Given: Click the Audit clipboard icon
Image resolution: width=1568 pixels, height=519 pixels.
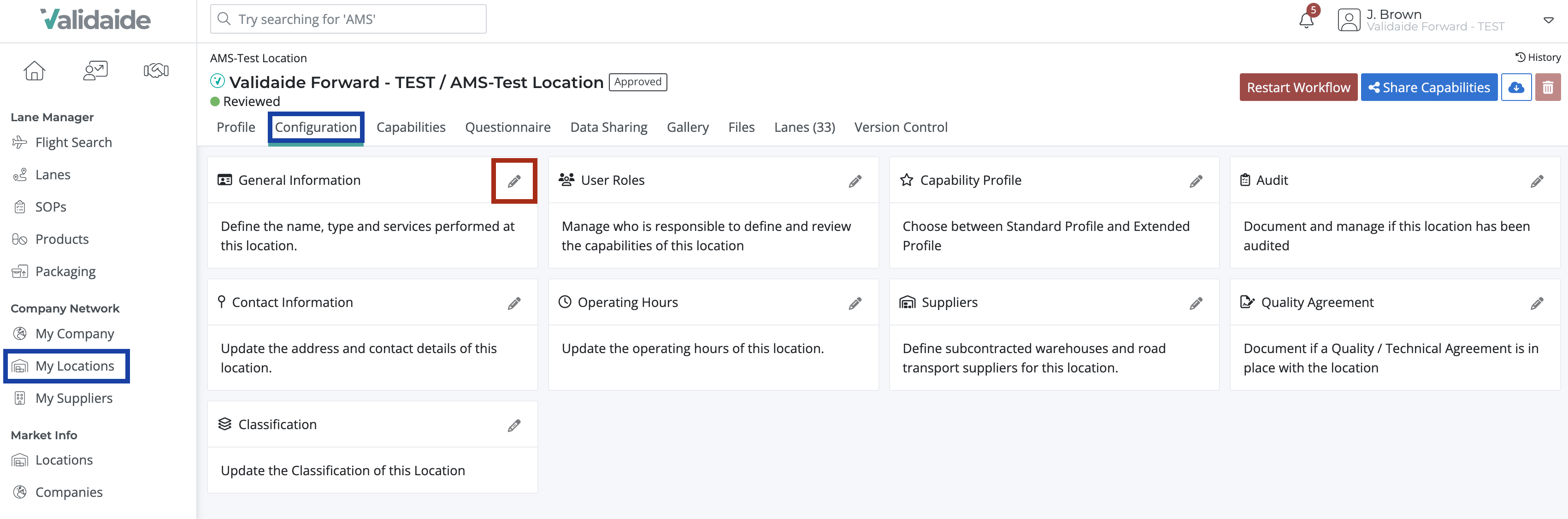Looking at the screenshot, I should pyautogui.click(x=1245, y=180).
